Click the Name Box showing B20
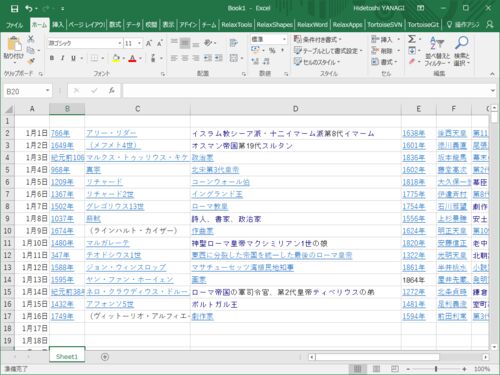The height and width of the screenshot is (375, 500). (x=28, y=91)
